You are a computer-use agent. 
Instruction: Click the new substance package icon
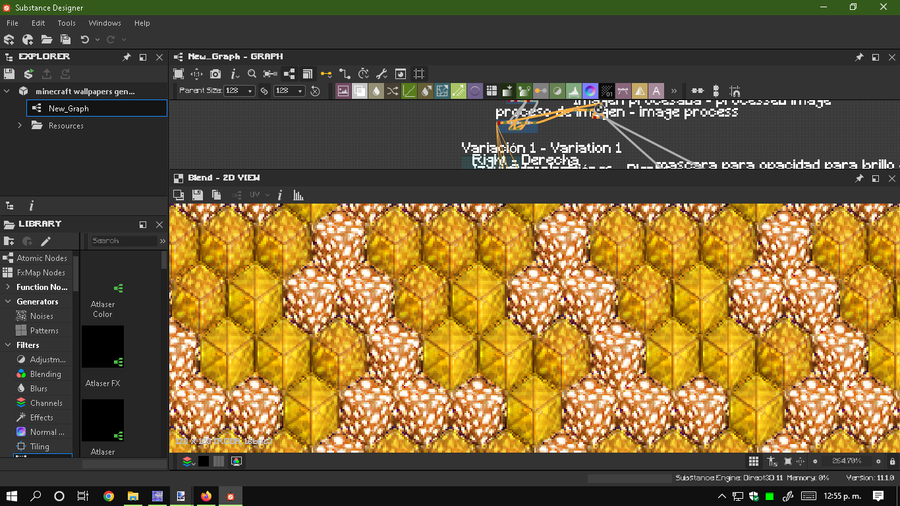pos(9,40)
